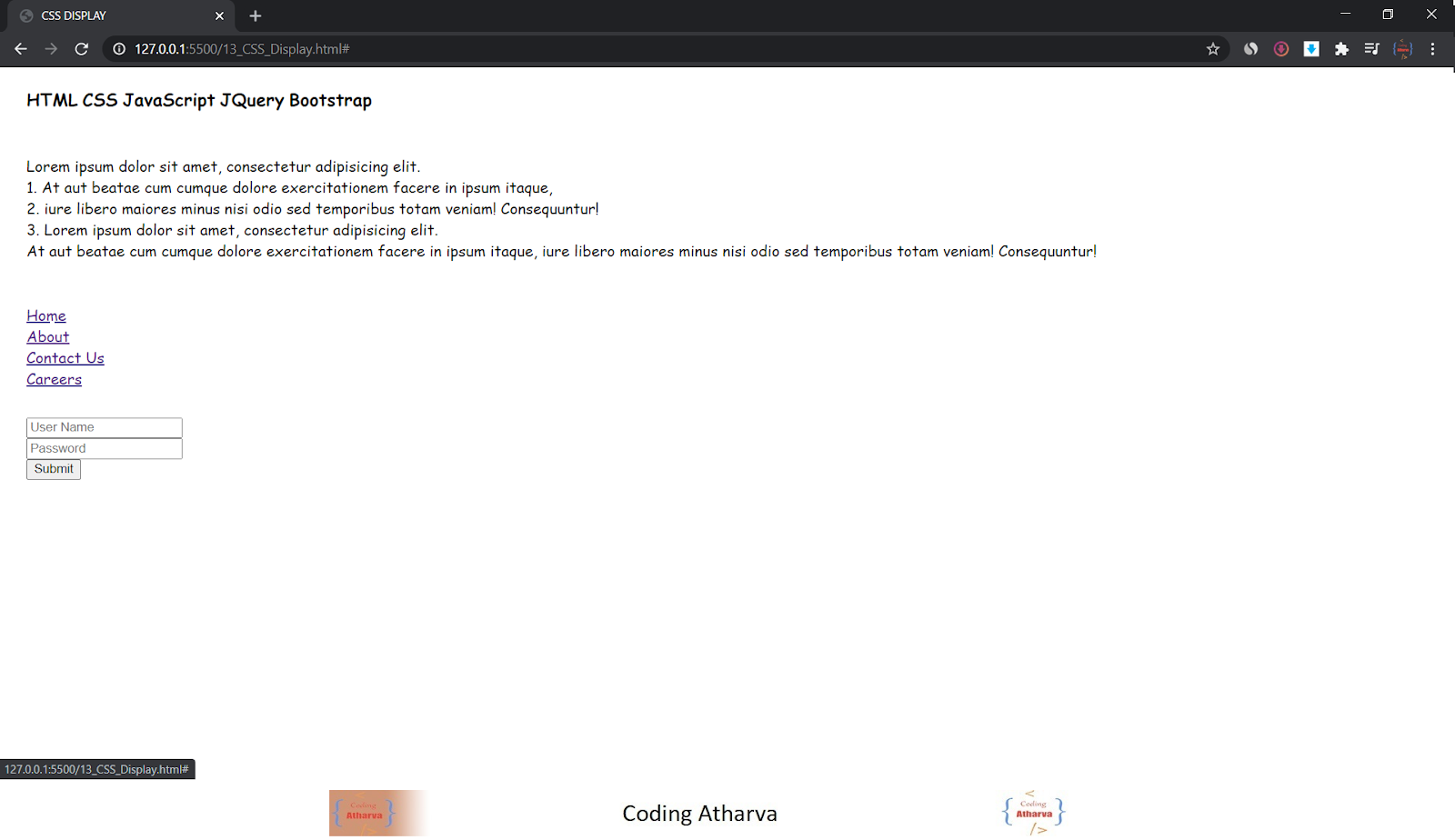Screen dimensions: 1455x840
Task: Open the Home link
Action: coord(45,315)
